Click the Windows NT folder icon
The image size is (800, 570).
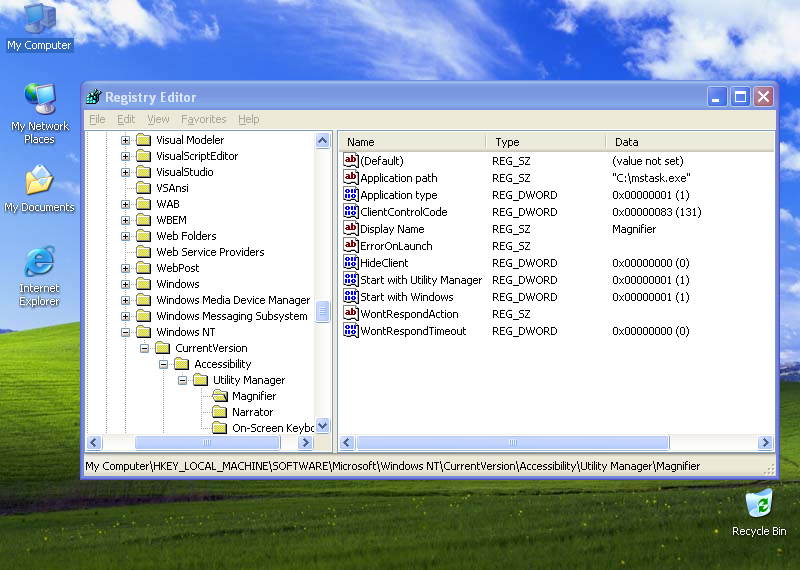coord(144,332)
